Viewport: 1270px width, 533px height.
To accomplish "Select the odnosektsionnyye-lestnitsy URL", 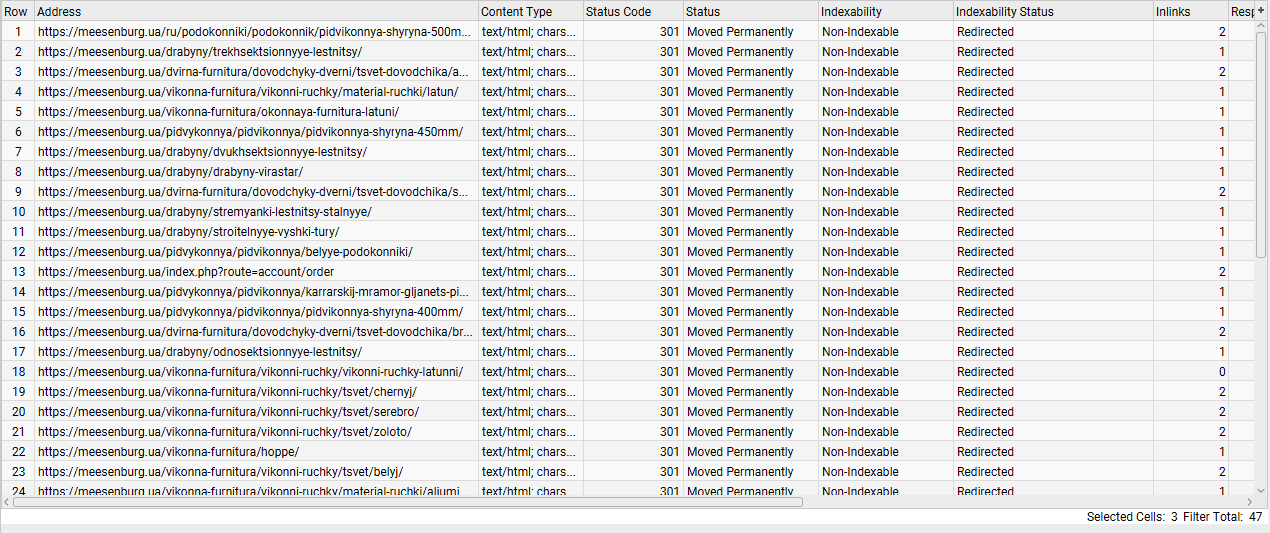I will [x=200, y=352].
